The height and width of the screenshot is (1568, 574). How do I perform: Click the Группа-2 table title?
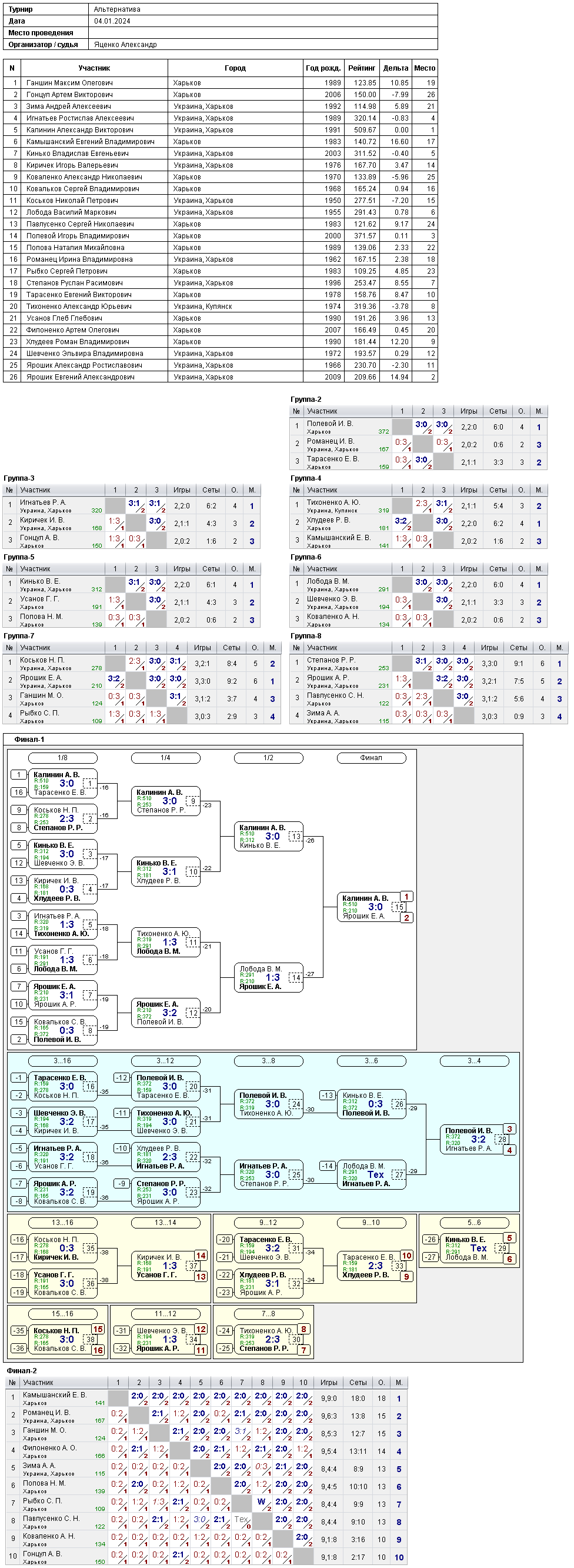tap(306, 400)
